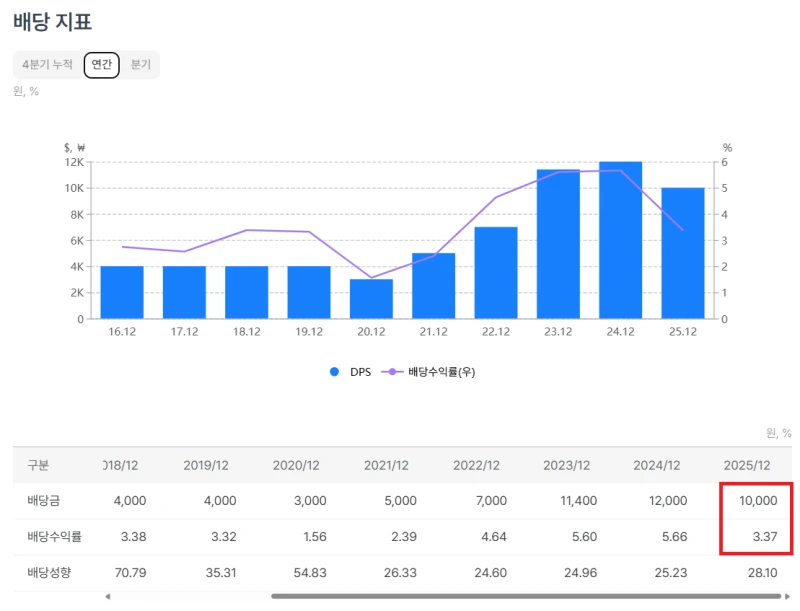Image resolution: width=800 pixels, height=611 pixels.
Task: Click the 배당금 row label
Action: pyautogui.click(x=44, y=501)
